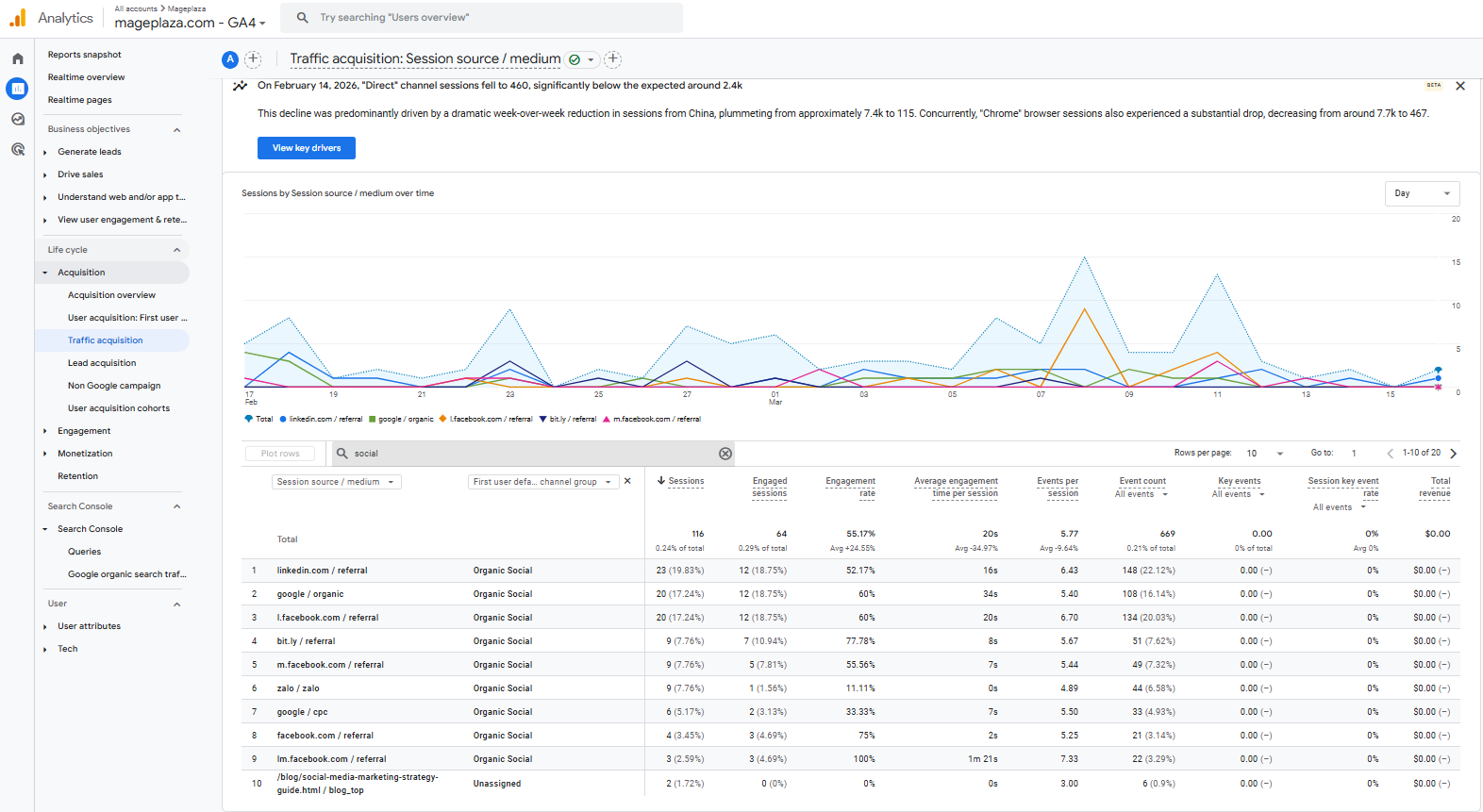Go to next page of table rows
The width and height of the screenshot is (1483, 812).
coord(1453,454)
